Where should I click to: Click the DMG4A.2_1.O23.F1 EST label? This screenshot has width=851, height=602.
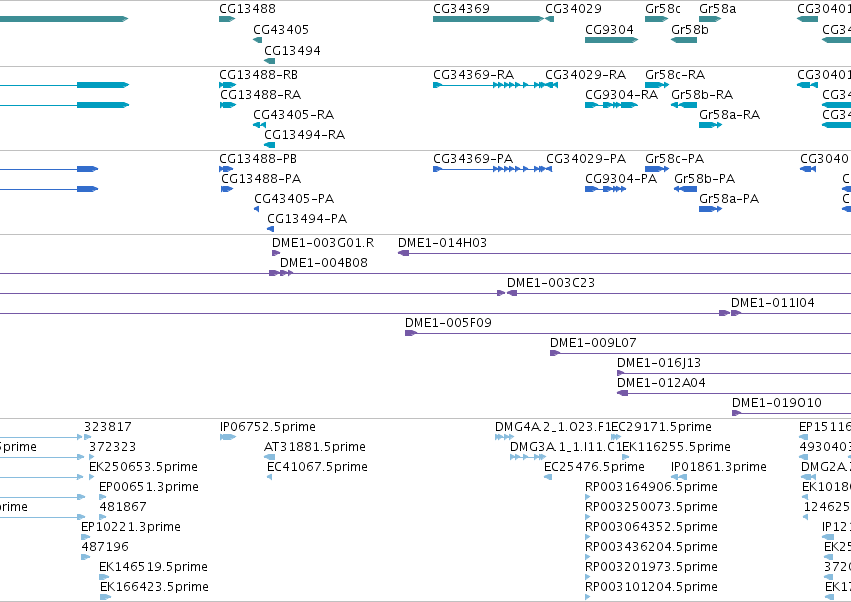click(x=552, y=427)
